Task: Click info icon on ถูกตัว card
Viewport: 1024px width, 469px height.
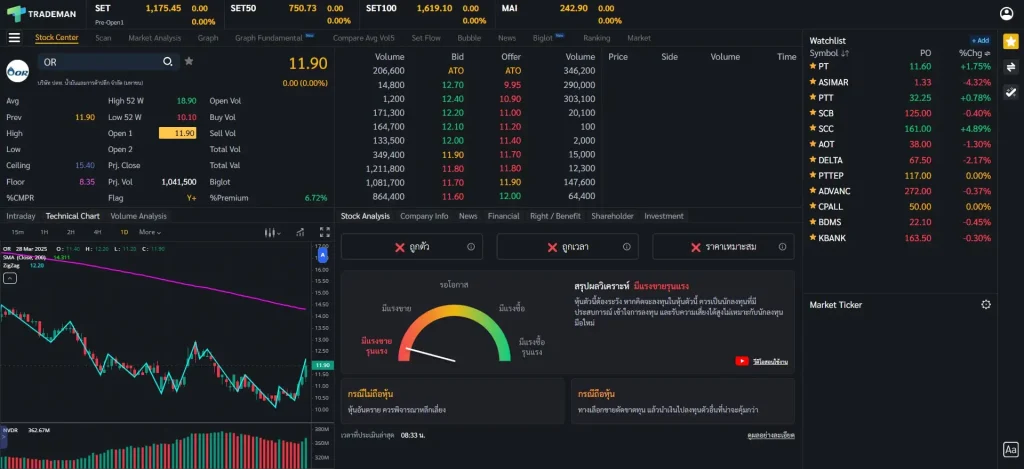Action: tap(471, 247)
